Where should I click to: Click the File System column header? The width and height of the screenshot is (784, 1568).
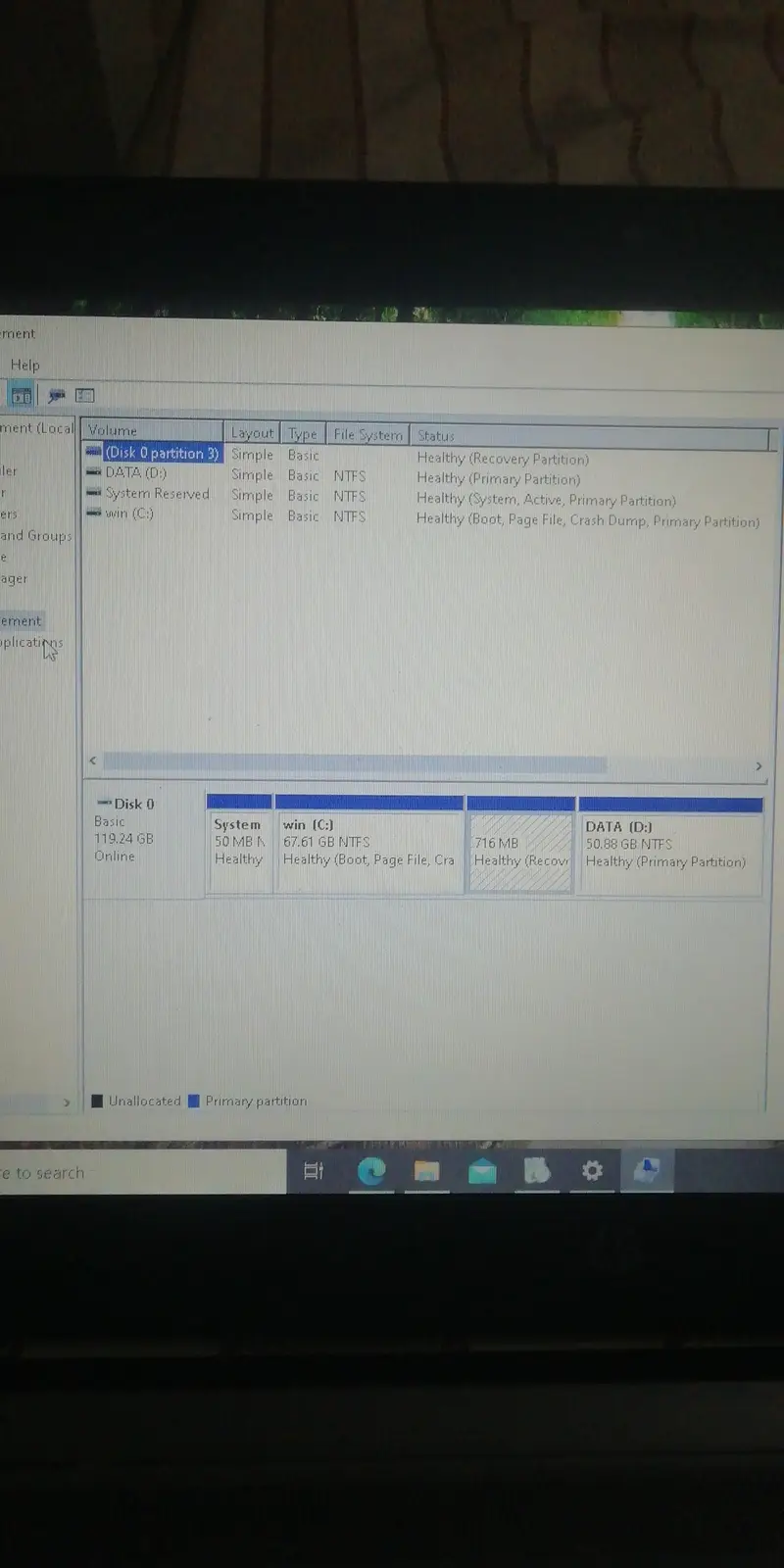(x=367, y=434)
